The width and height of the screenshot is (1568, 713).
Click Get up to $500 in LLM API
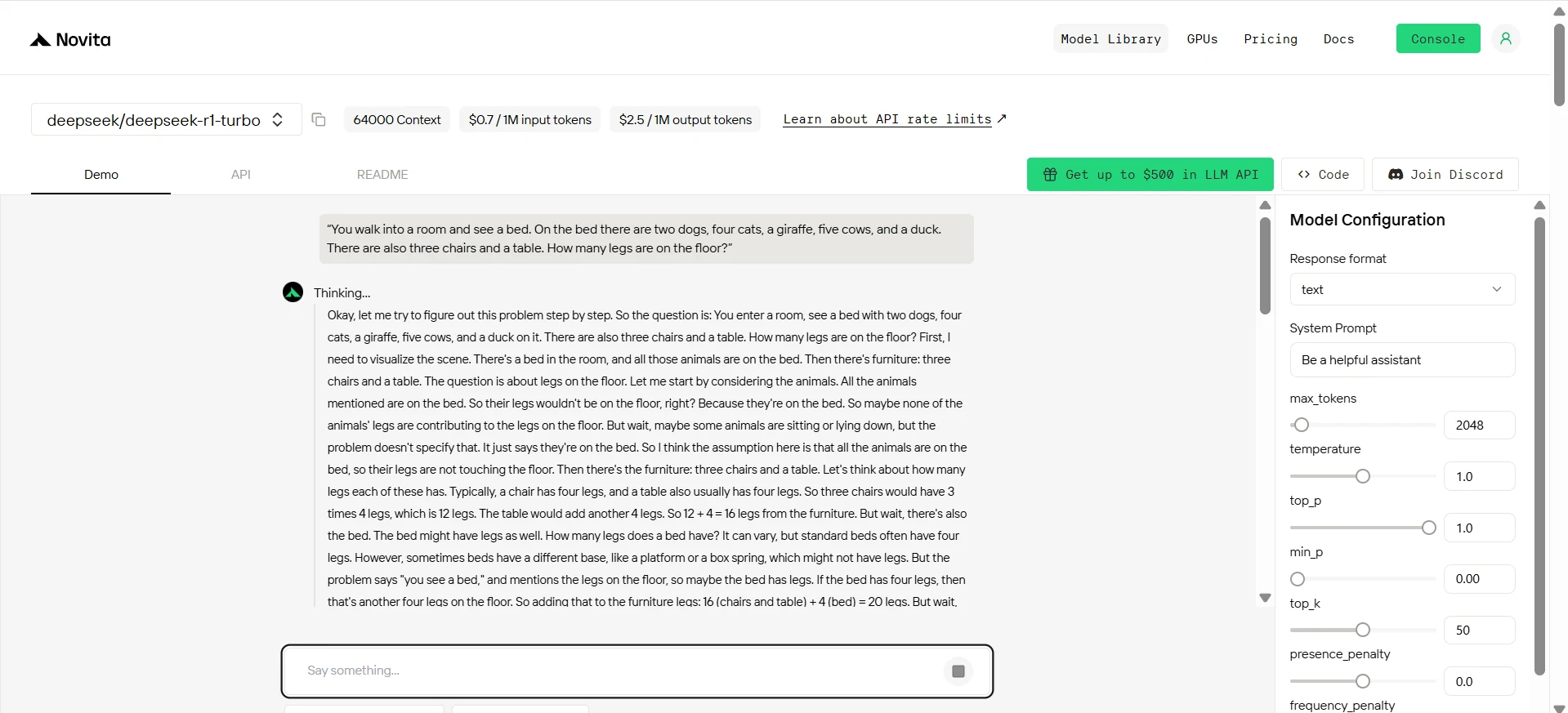[x=1150, y=175]
